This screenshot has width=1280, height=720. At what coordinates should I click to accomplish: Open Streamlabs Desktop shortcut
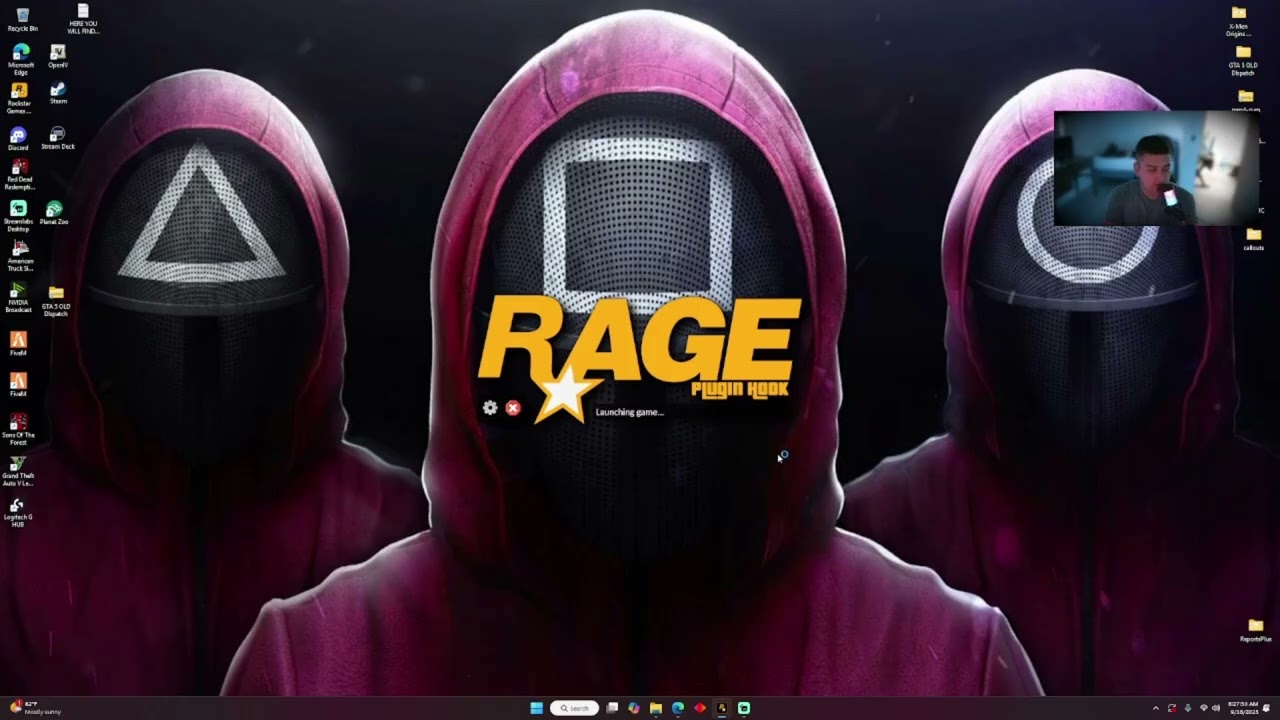coord(18,216)
